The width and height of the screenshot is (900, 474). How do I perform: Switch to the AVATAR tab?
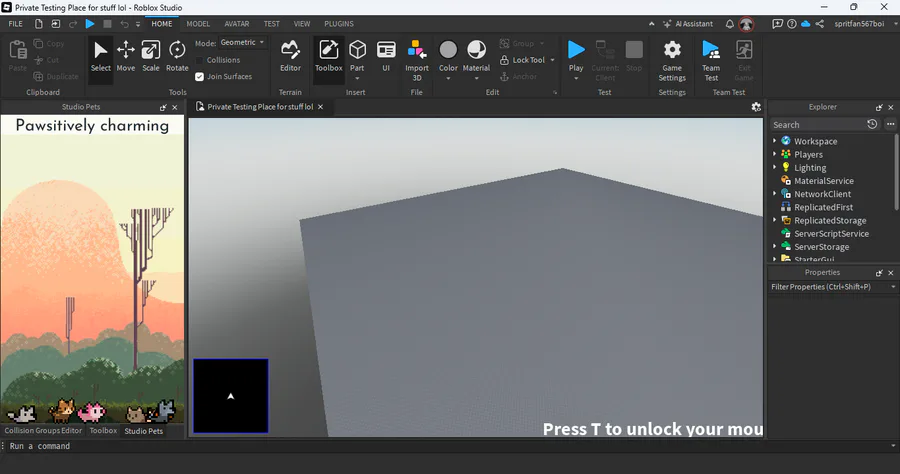click(x=236, y=24)
